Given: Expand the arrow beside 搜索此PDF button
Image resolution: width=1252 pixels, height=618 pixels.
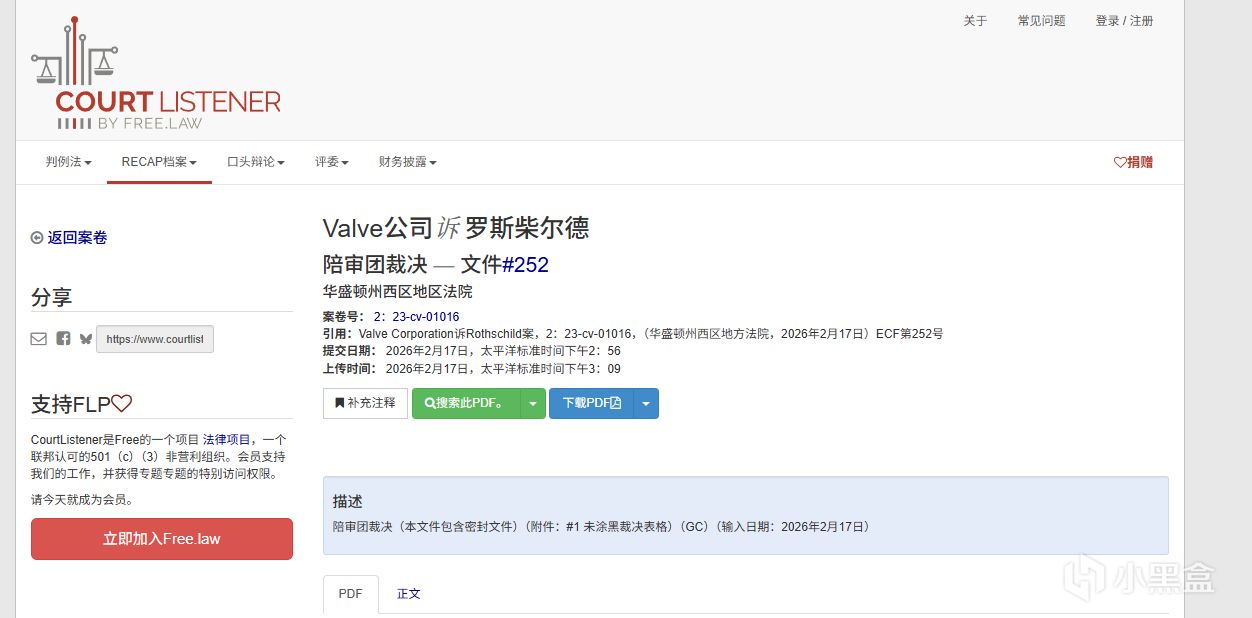Looking at the screenshot, I should click(x=533, y=403).
